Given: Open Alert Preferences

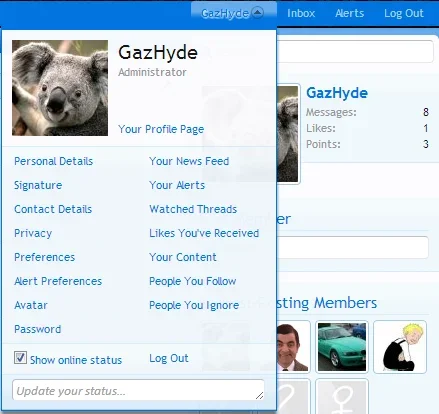Looking at the screenshot, I should [x=58, y=281].
